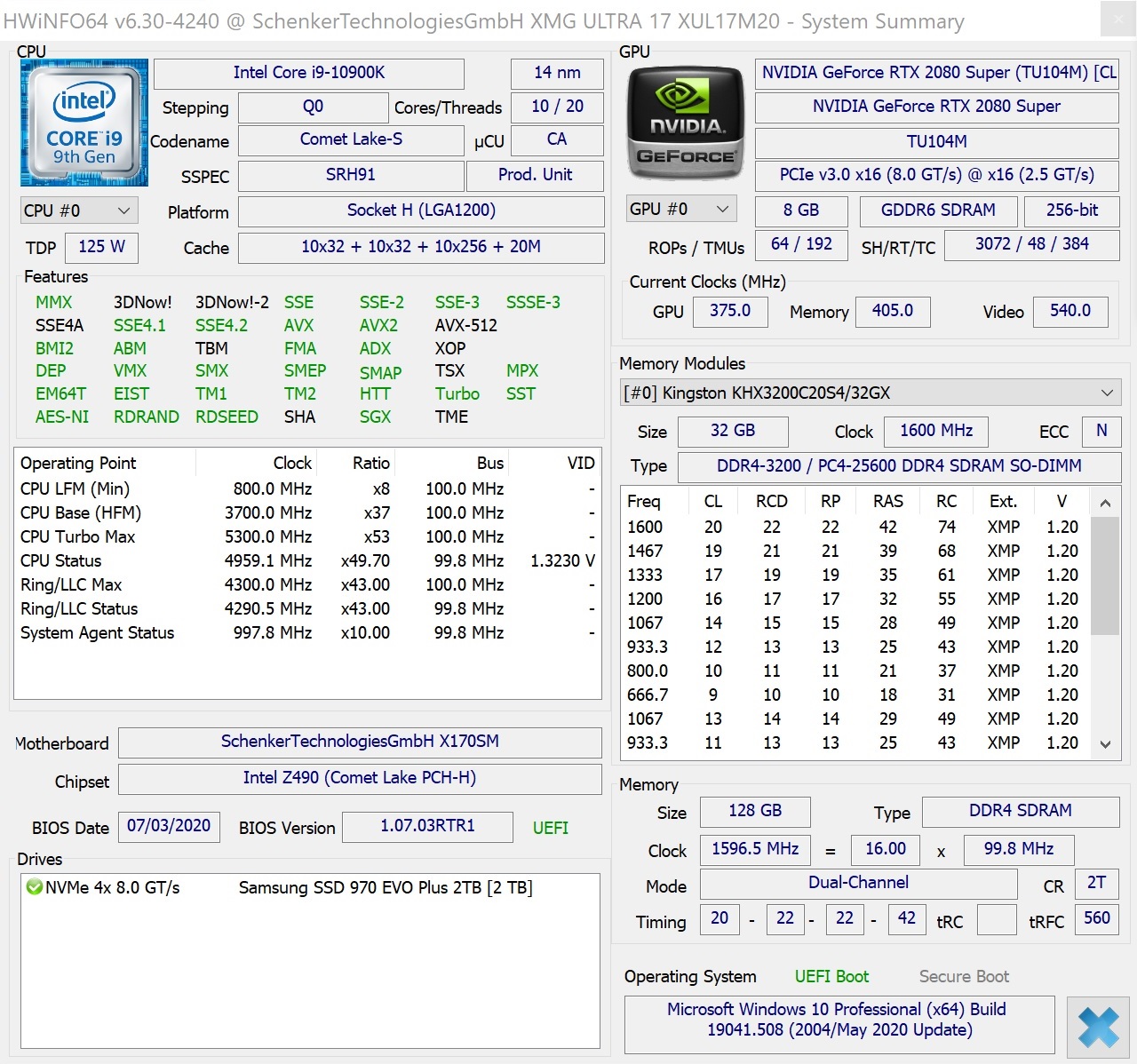Click the tRFC value 560 field
This screenshot has width=1137, height=1064.
pos(1097,918)
